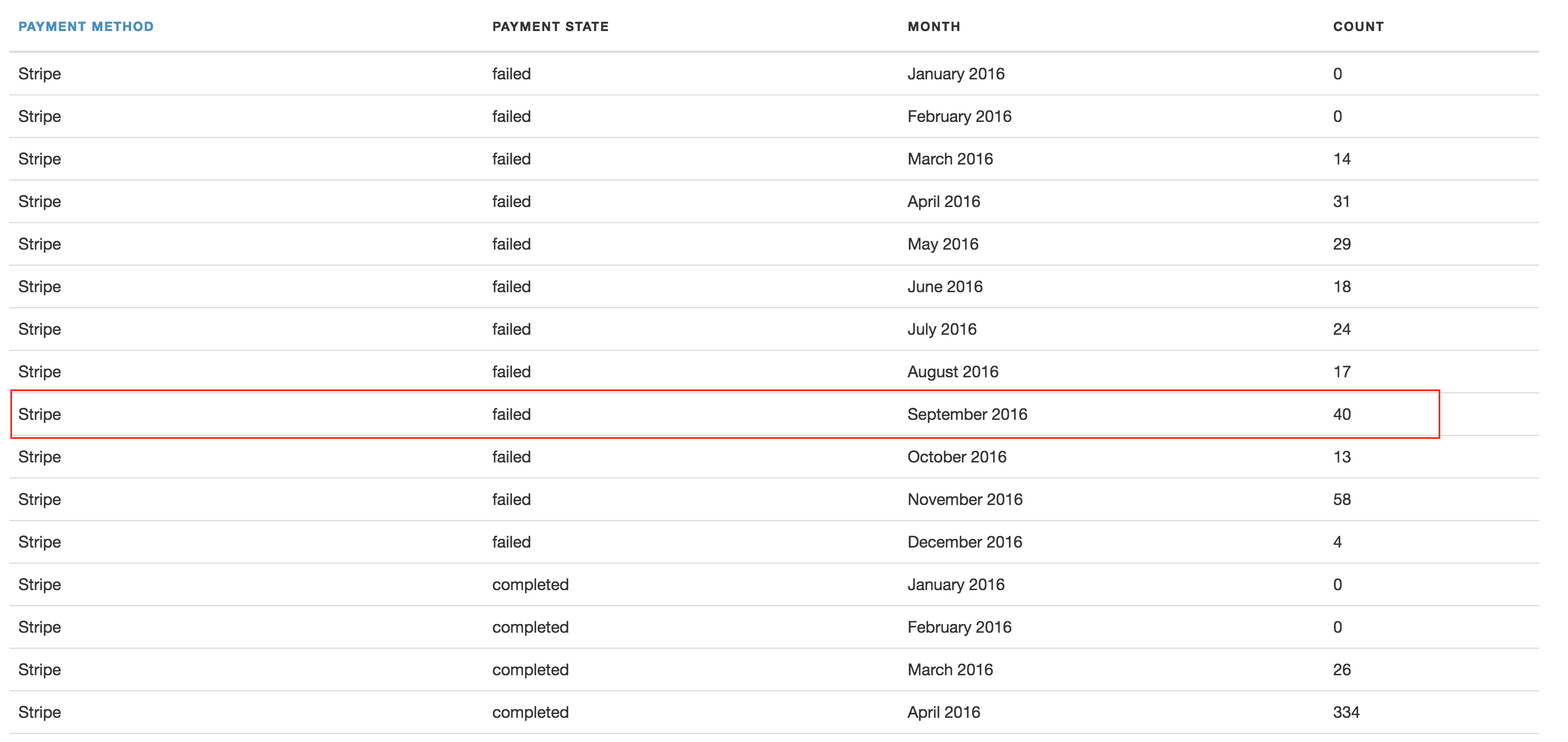Screen dimensions: 1568x742
Task: Click count 31 in failed April row
Action: 1341,201
